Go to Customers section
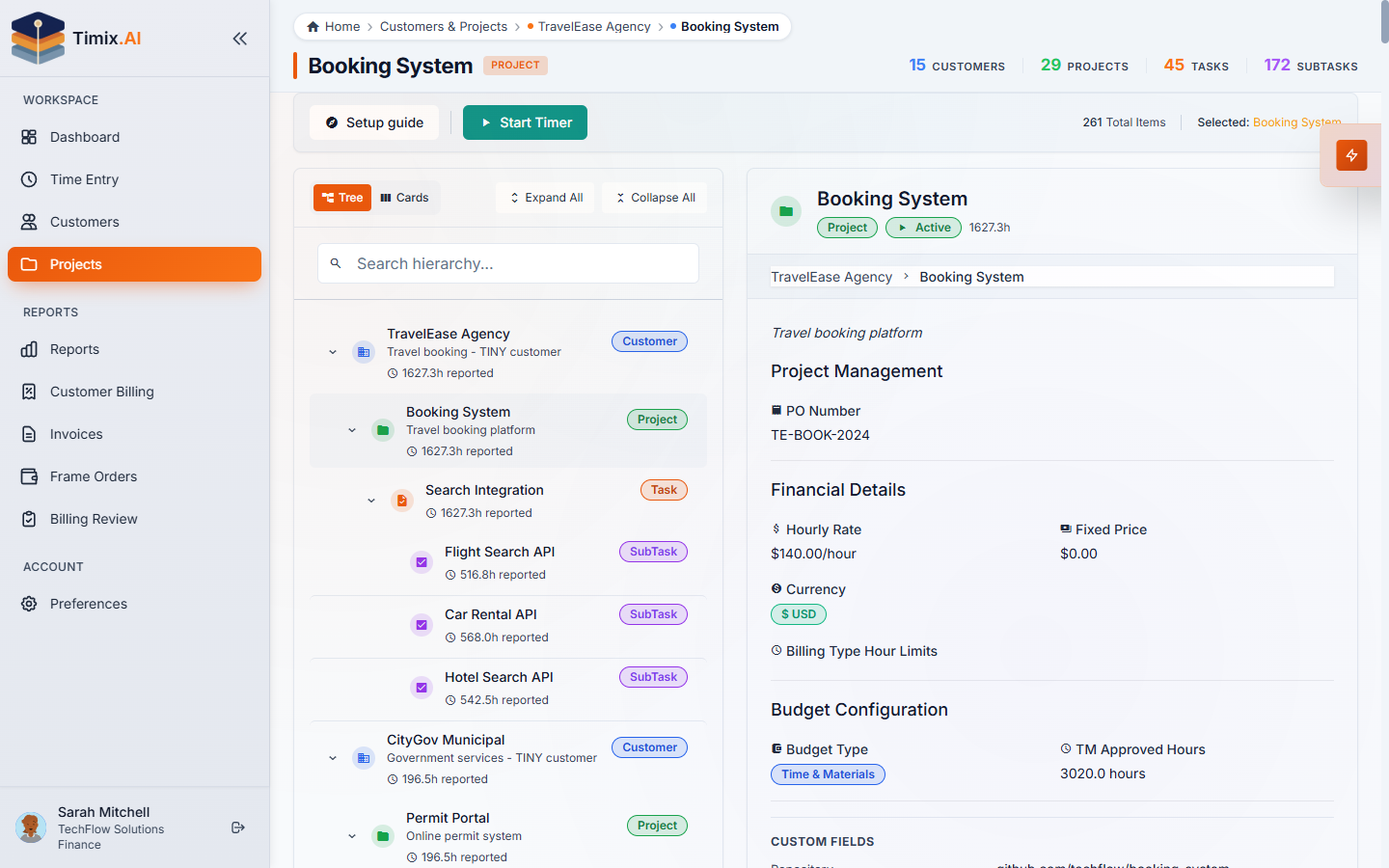This screenshot has height=868, width=1389. pyautogui.click(x=134, y=222)
